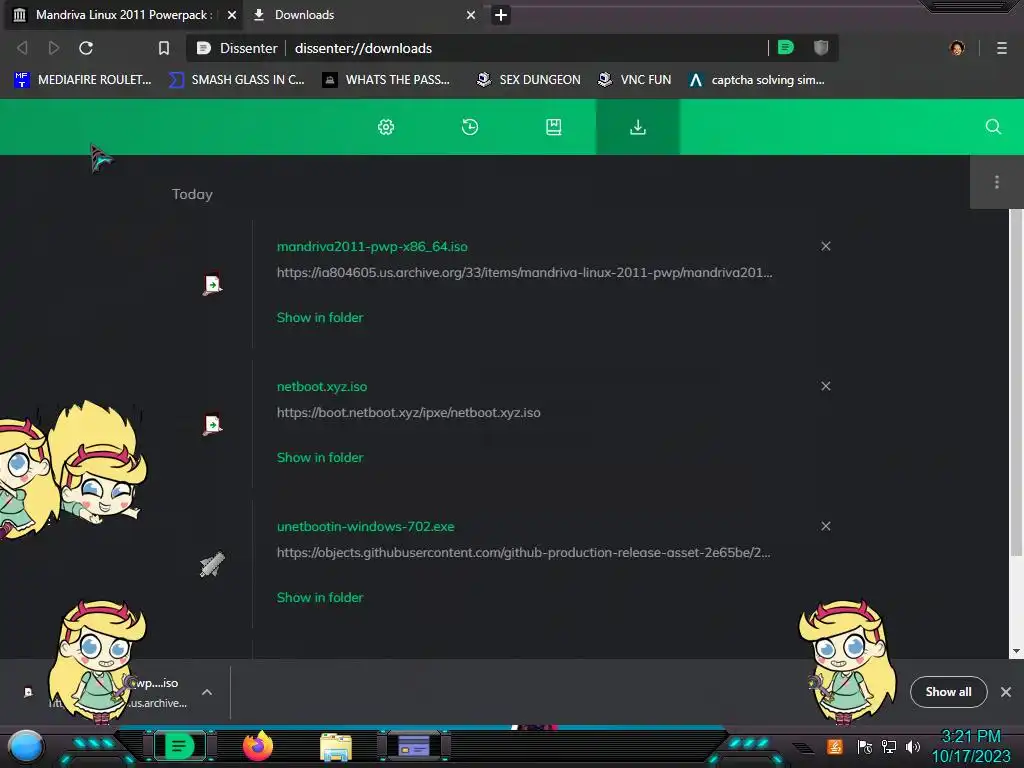Open the purple window taskbar app
This screenshot has width=1024, height=768.
point(414,746)
